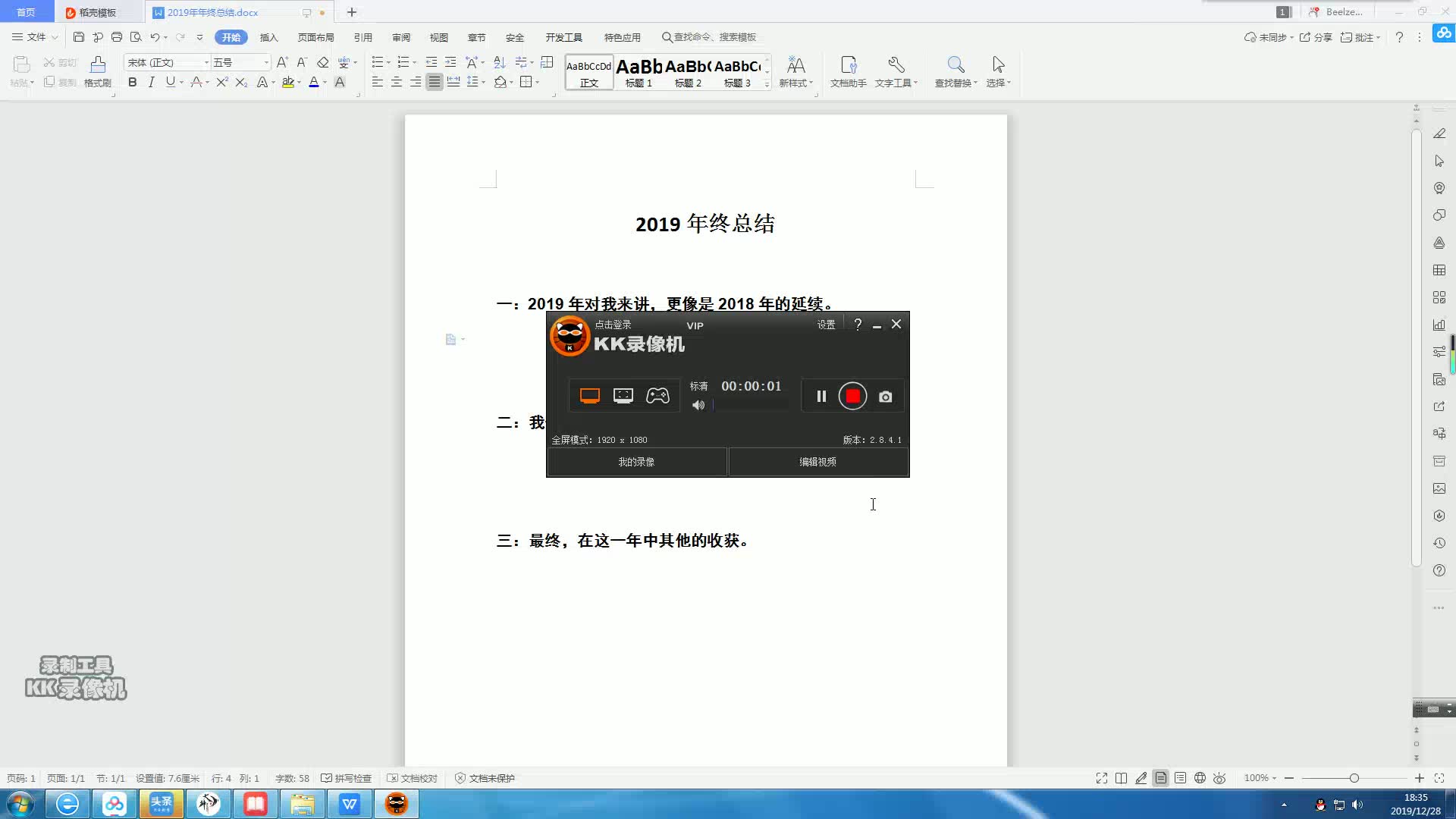Align text left
1456x819 pixels.
(377, 82)
